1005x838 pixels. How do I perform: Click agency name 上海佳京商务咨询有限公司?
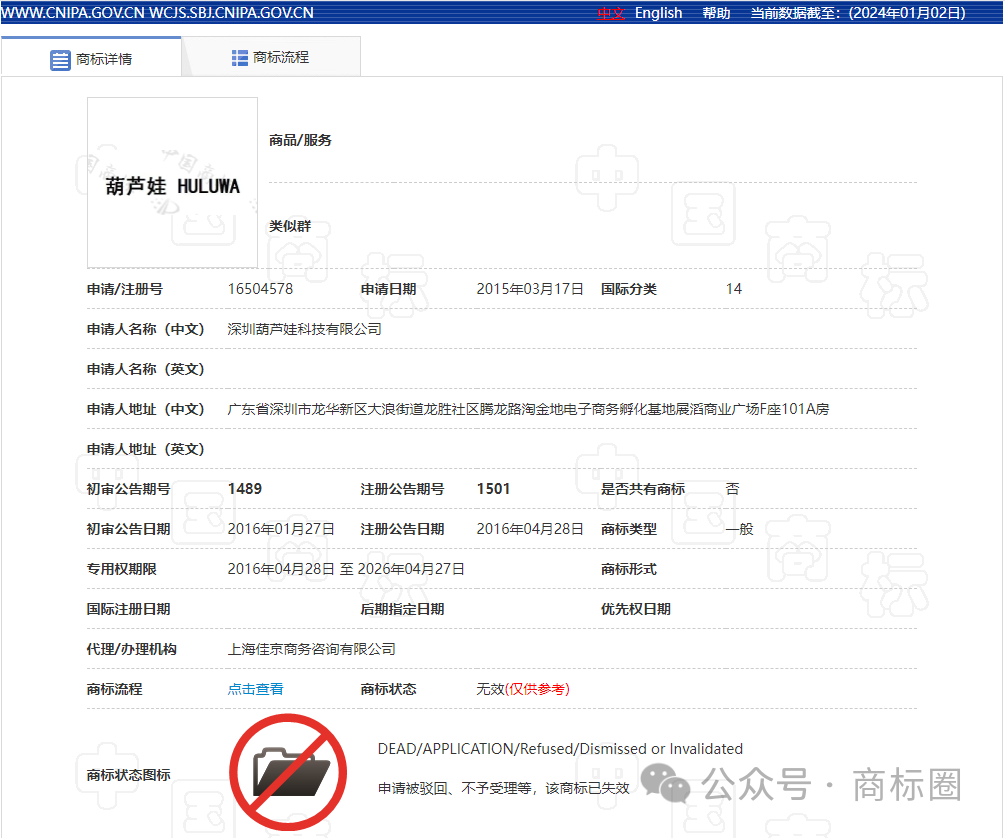312,649
